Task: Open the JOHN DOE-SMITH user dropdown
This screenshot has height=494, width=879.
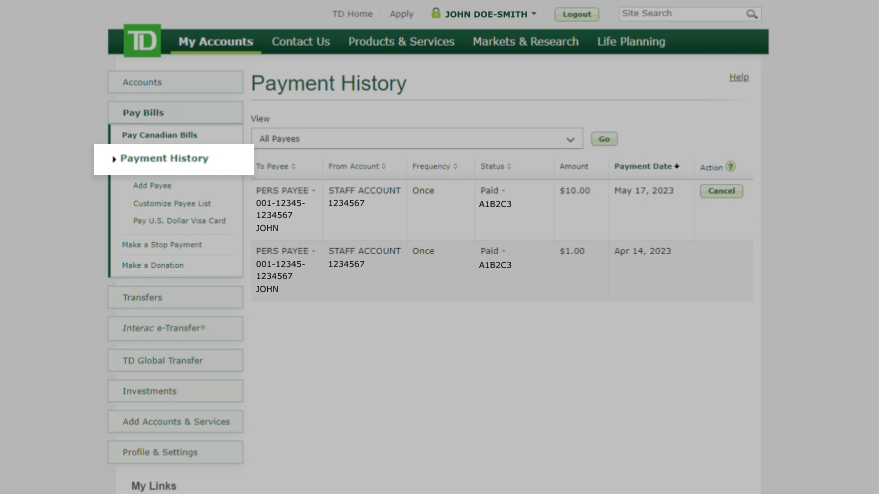Action: [x=491, y=14]
